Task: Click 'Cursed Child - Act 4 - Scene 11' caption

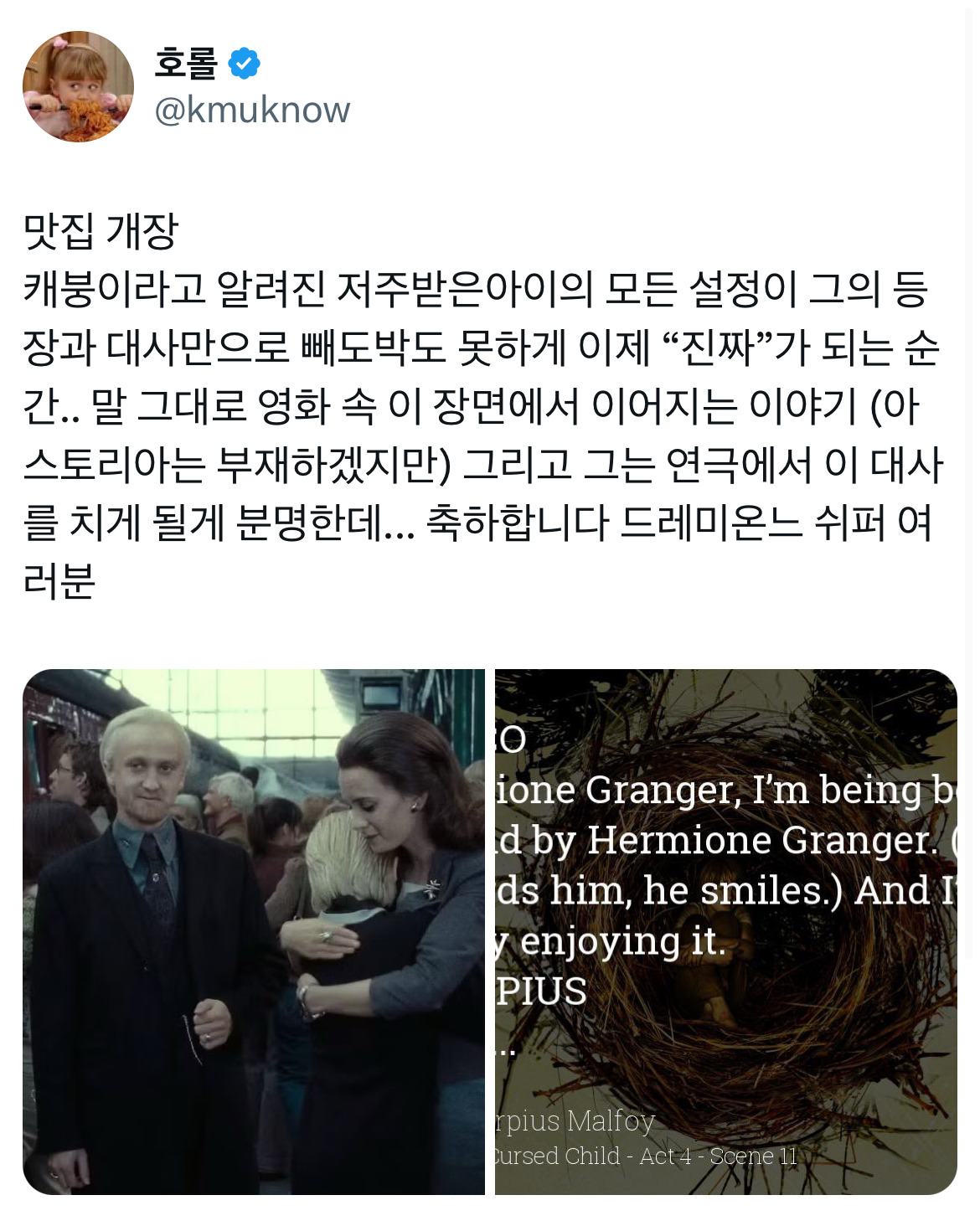Action: (x=646, y=1156)
